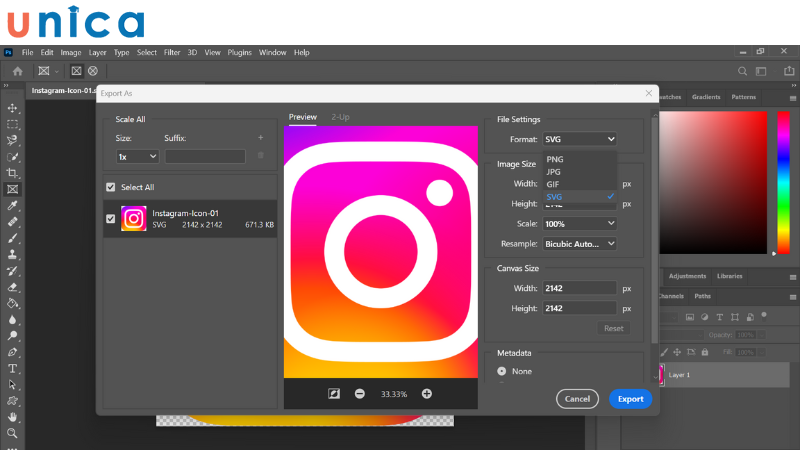Image resolution: width=800 pixels, height=450 pixels.
Task: Open the 1x Size dropdown
Action: click(137, 157)
